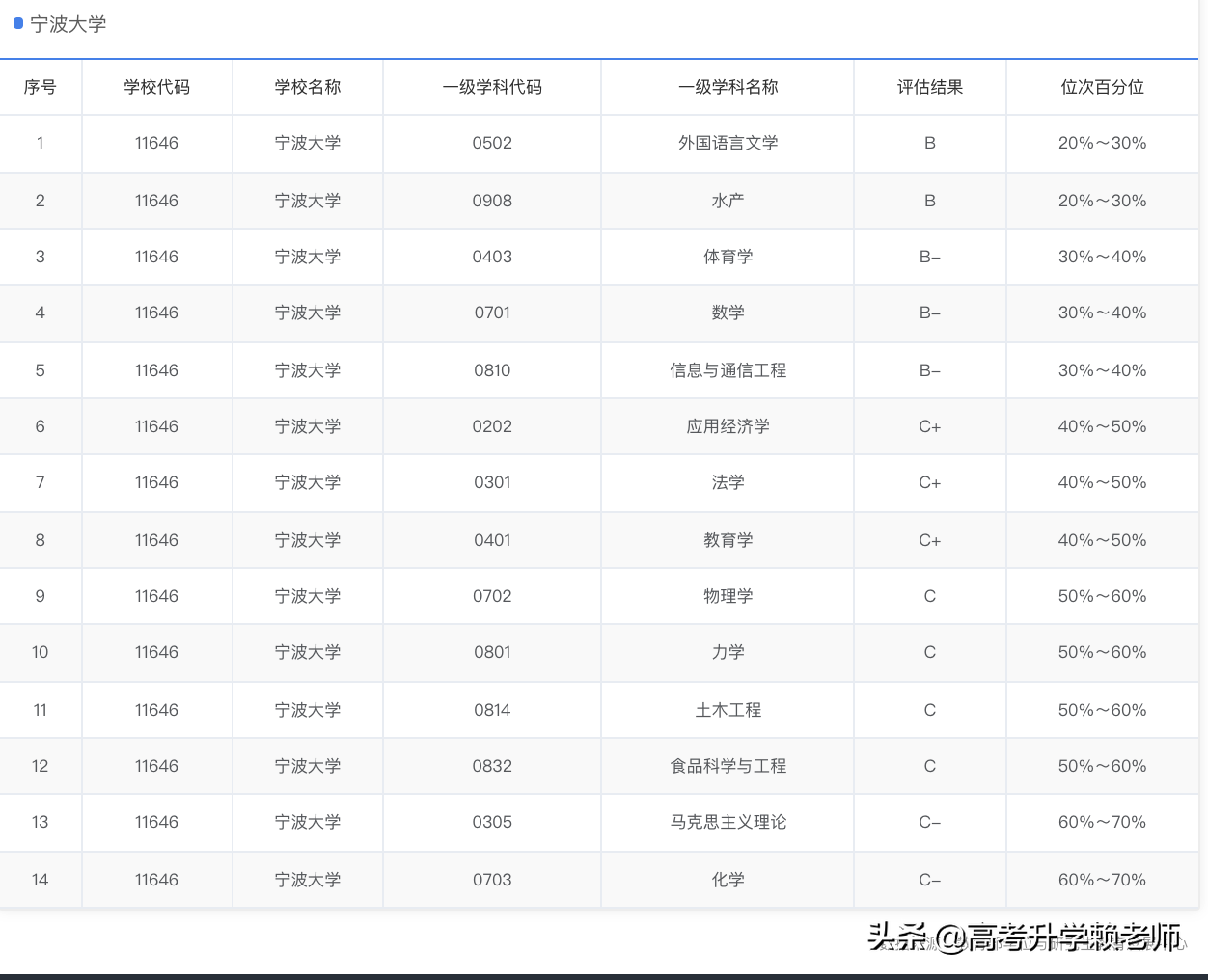This screenshot has height=980, width=1208.
Task: Click the 11646 code in row 1
Action: (156, 143)
